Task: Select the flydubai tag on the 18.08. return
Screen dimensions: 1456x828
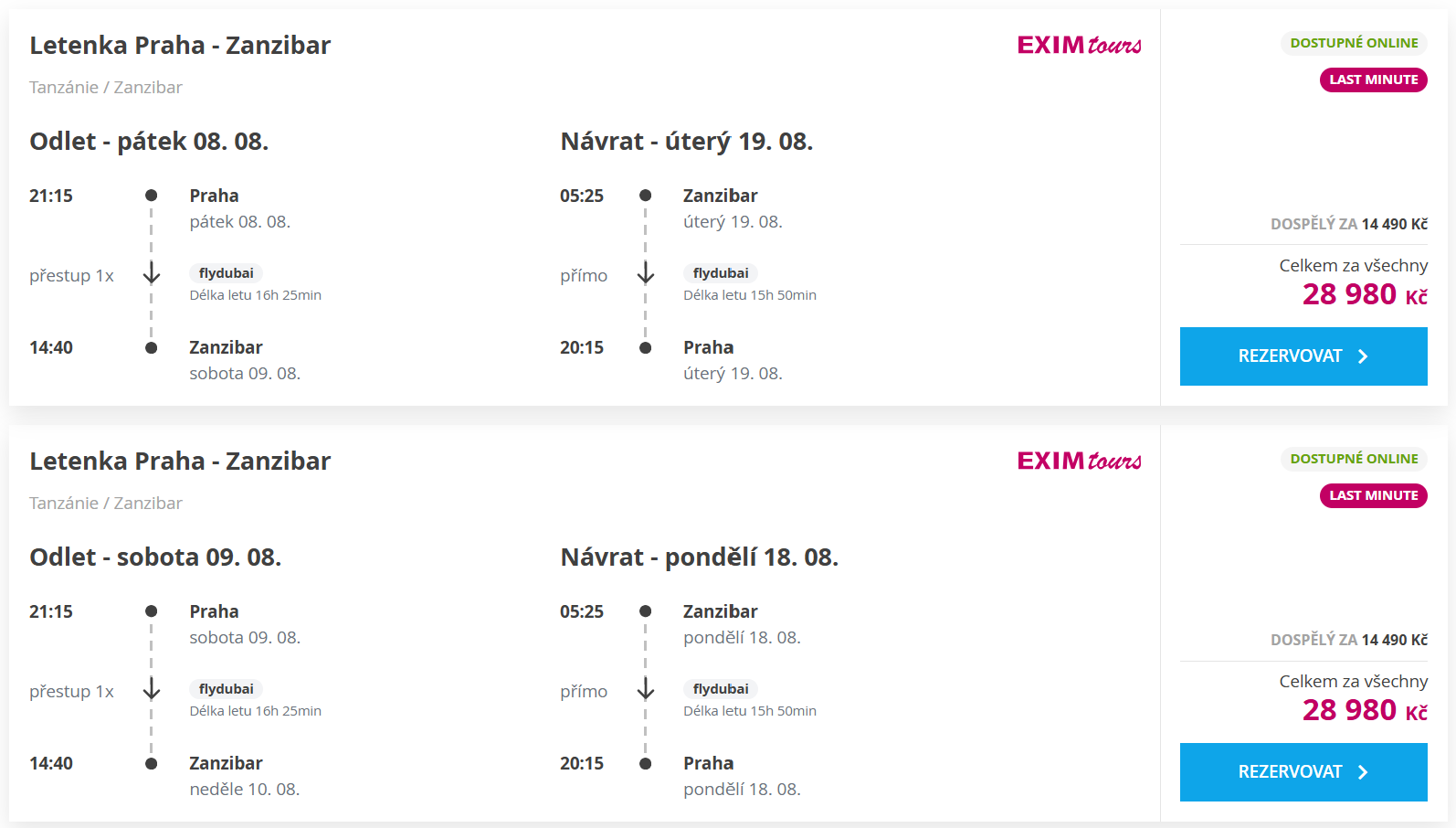Action: tap(721, 689)
